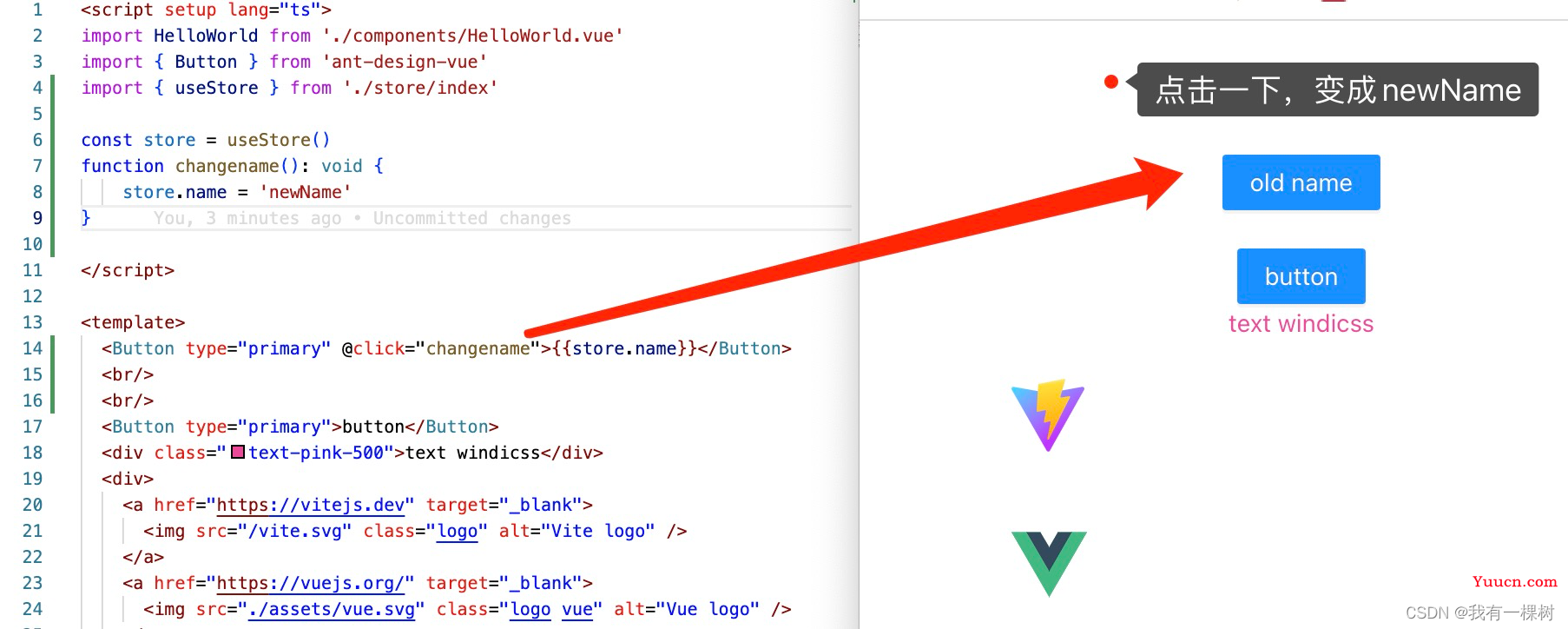Image resolution: width=1568 pixels, height=629 pixels.
Task: Follow the https://vuejs.org/ link in code
Action: (310, 583)
